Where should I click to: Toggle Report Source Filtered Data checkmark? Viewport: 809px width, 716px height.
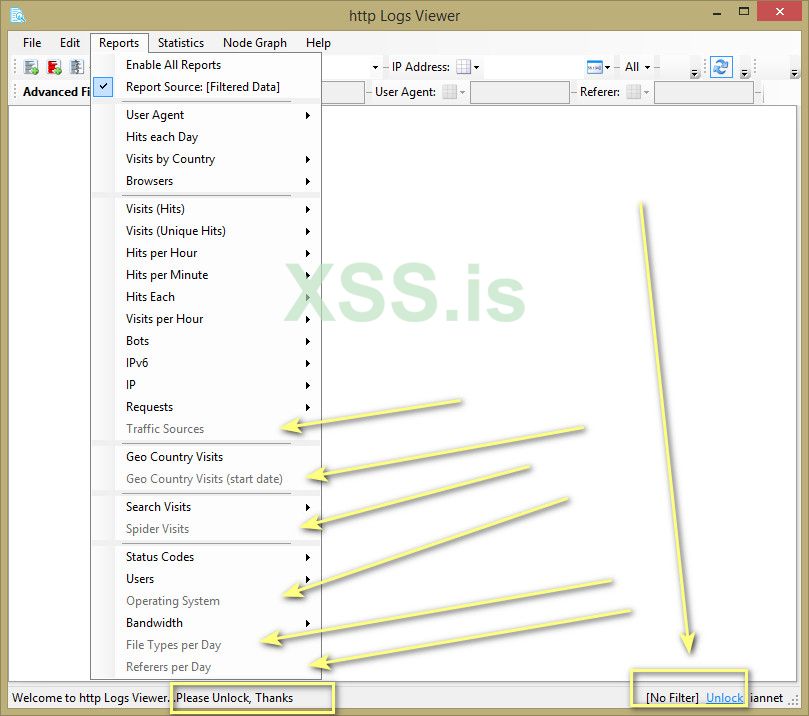click(x=103, y=86)
